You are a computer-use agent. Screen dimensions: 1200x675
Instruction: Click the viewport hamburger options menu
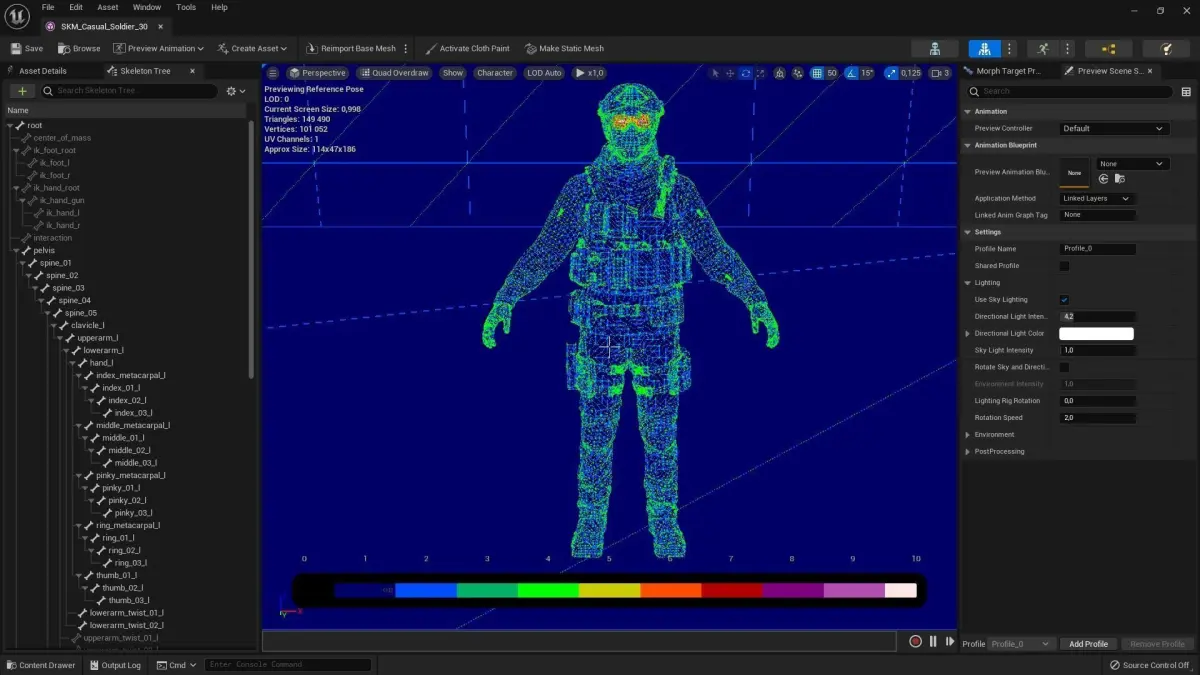coord(272,73)
